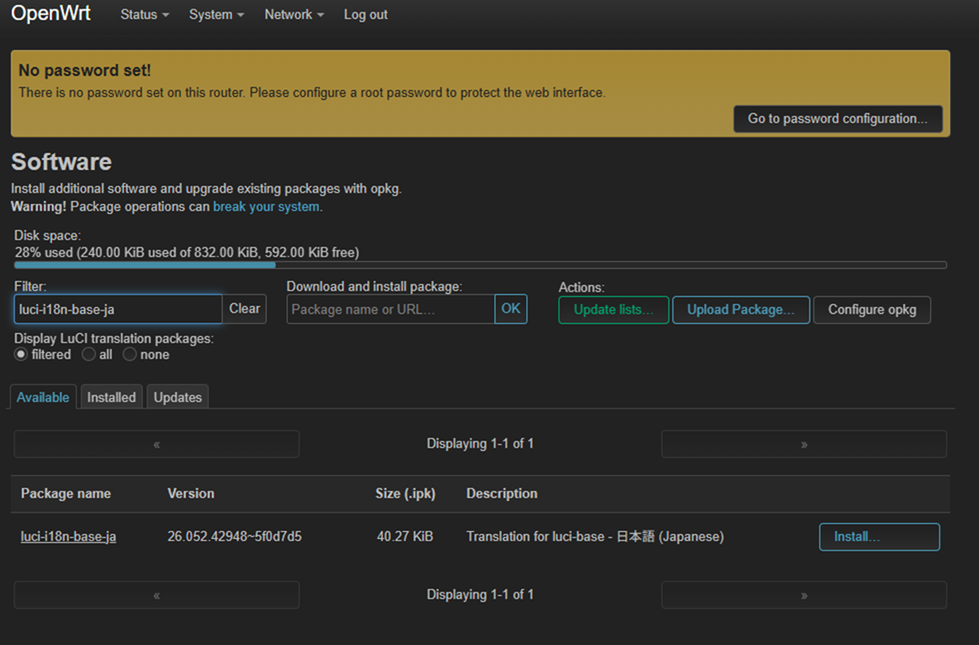Clear the package filter
This screenshot has width=979, height=645.
coord(244,309)
